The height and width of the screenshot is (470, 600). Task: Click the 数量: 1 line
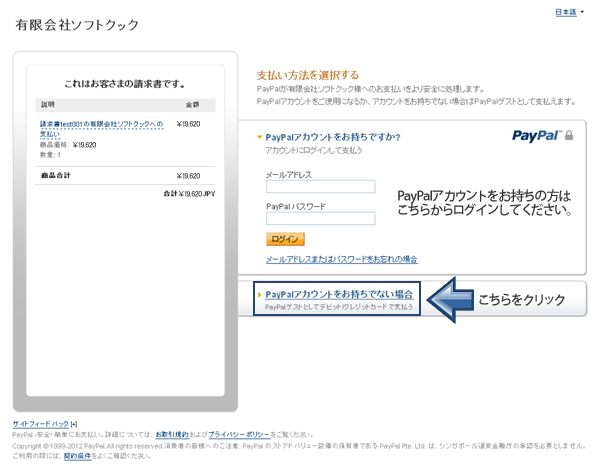pyautogui.click(x=50, y=155)
